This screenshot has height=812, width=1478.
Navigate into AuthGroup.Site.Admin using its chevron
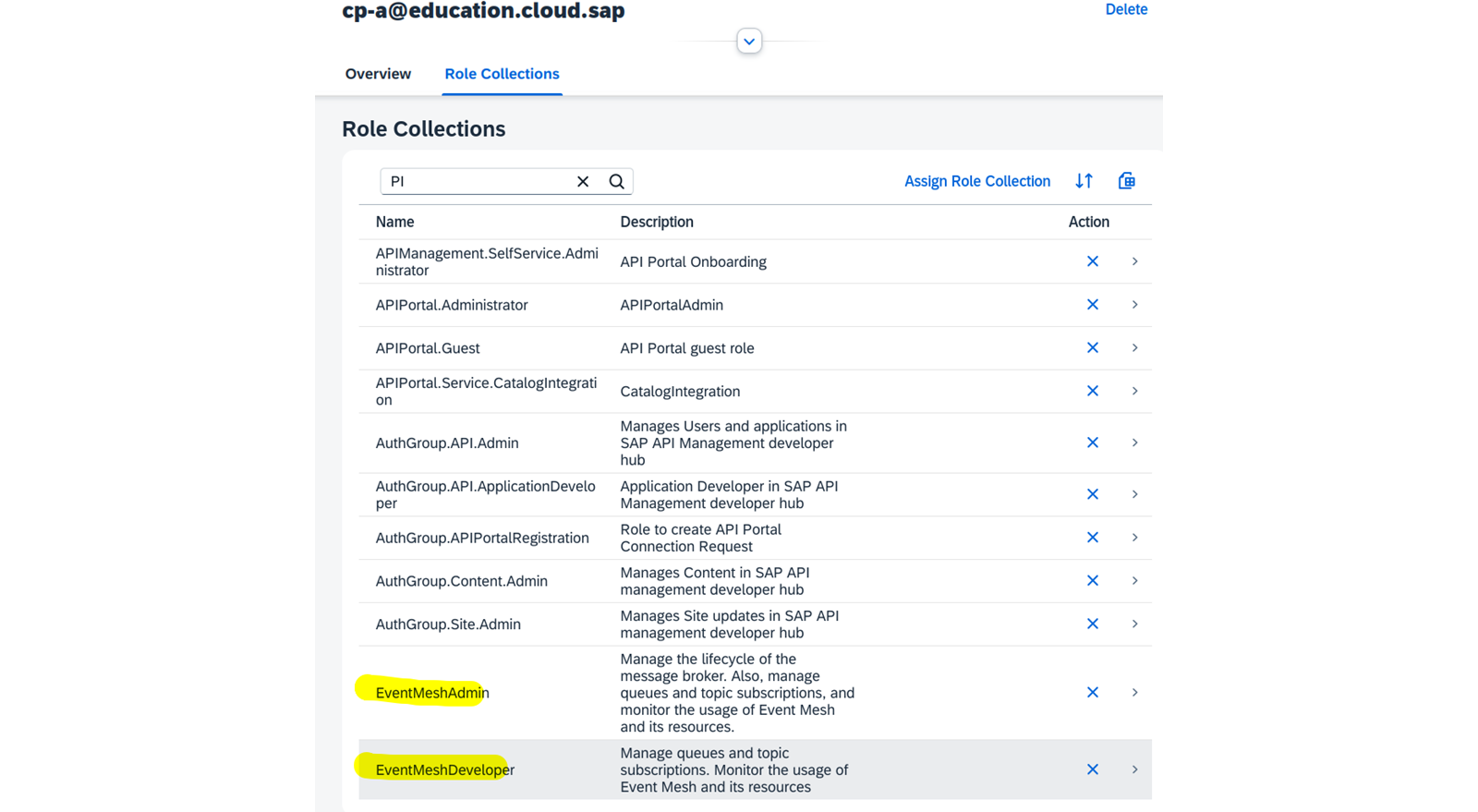1134,624
